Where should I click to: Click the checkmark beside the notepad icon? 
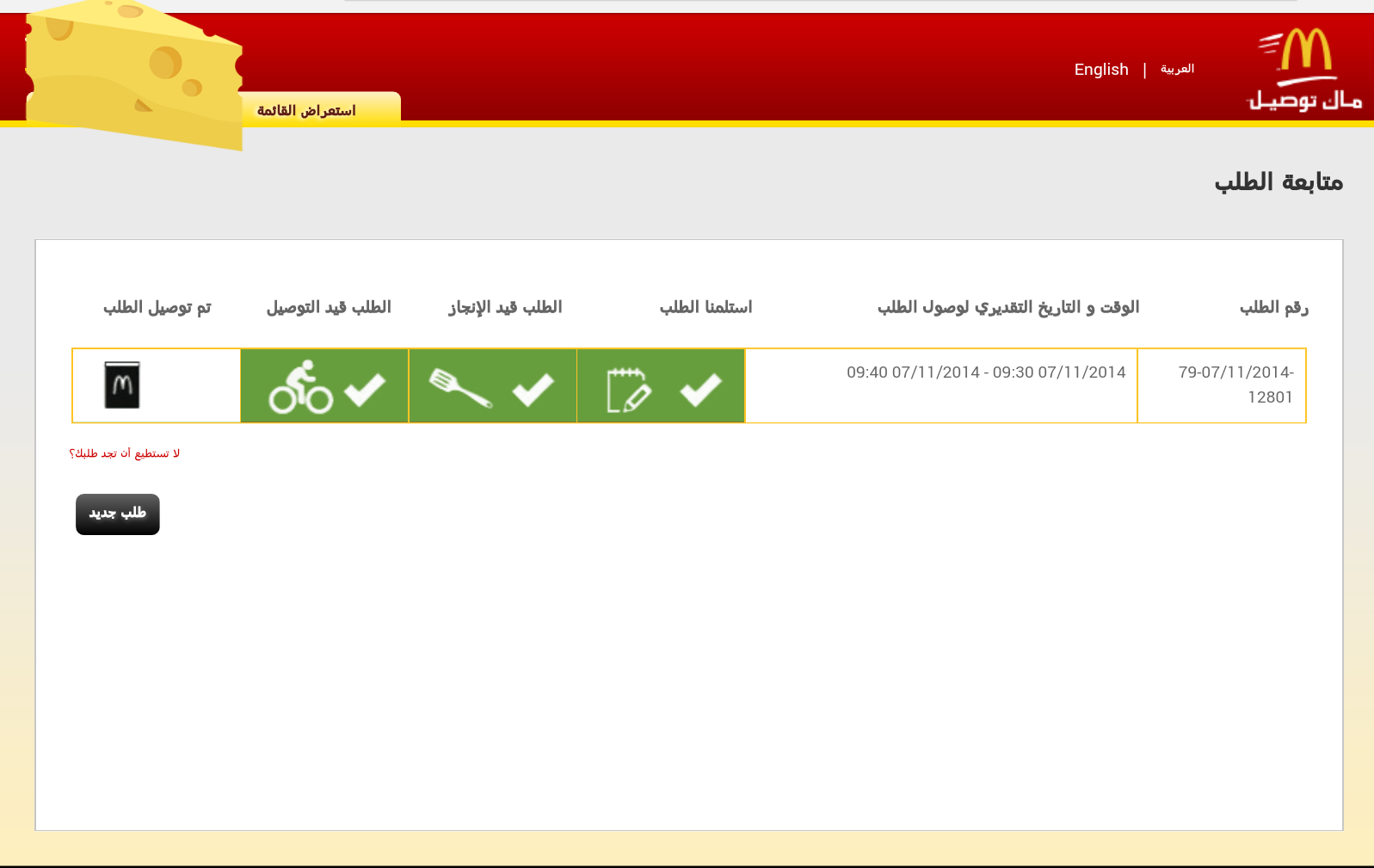700,389
